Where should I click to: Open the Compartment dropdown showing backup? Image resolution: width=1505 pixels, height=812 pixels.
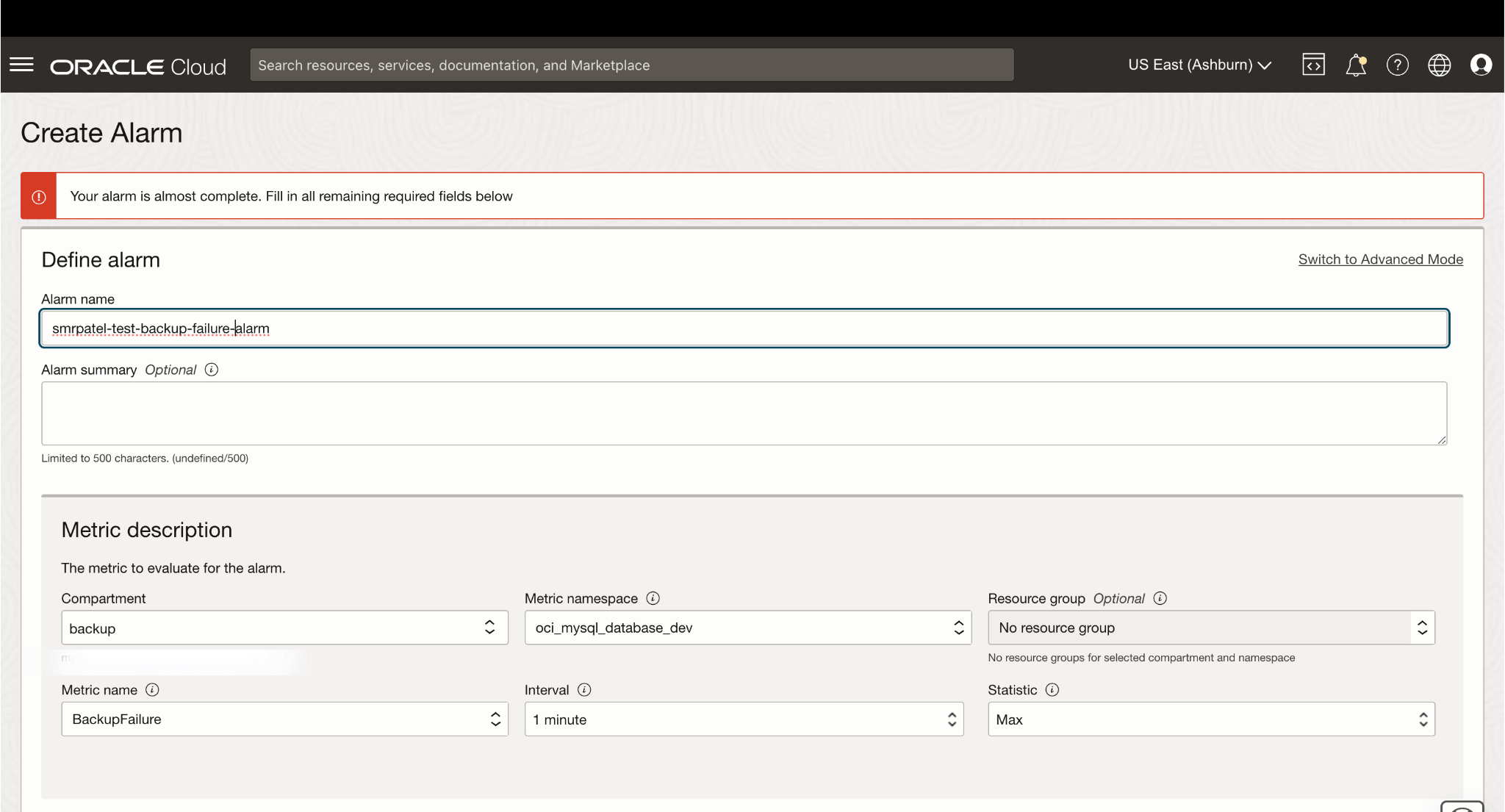click(284, 628)
